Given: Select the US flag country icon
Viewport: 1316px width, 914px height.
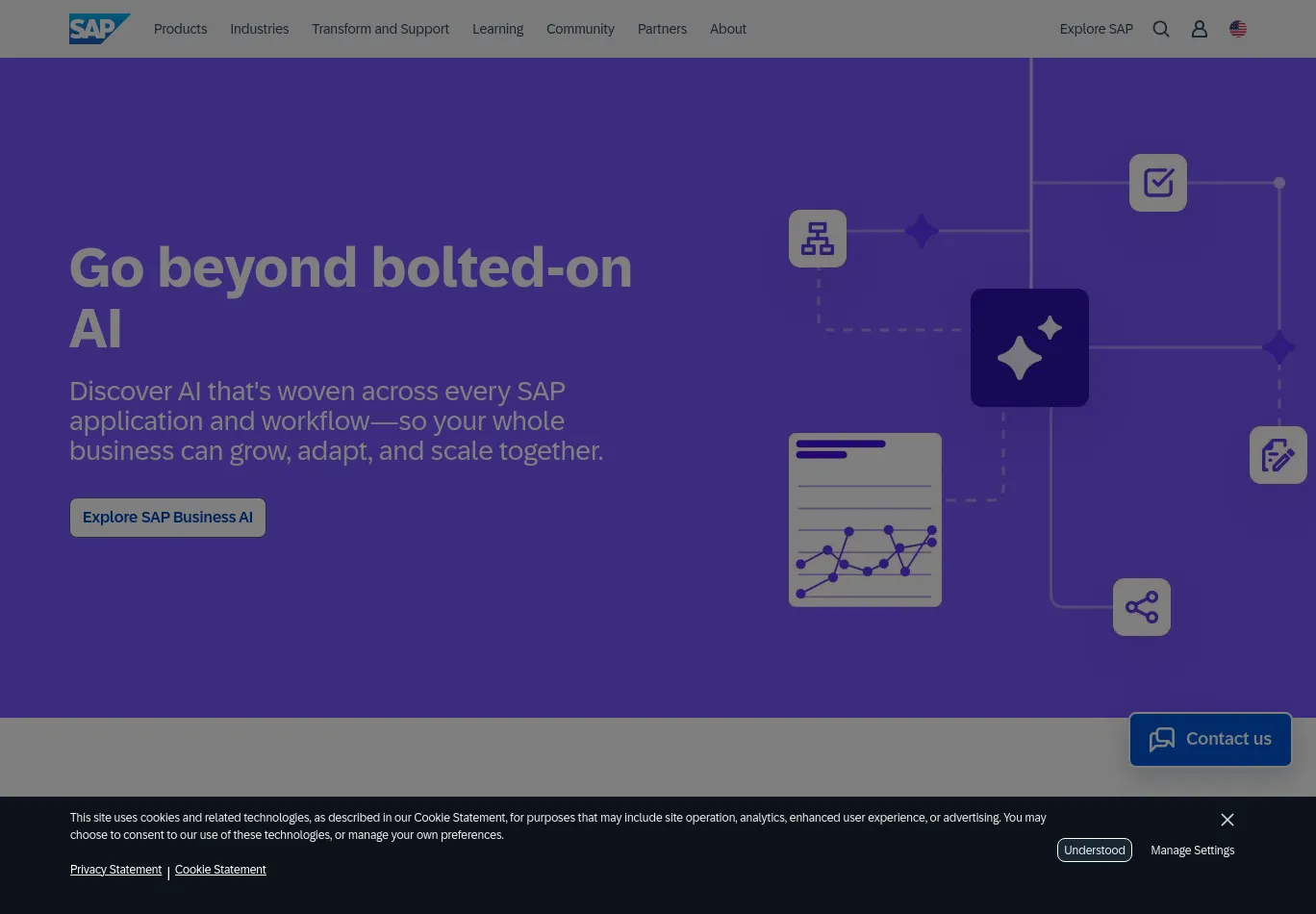Looking at the screenshot, I should [1238, 29].
